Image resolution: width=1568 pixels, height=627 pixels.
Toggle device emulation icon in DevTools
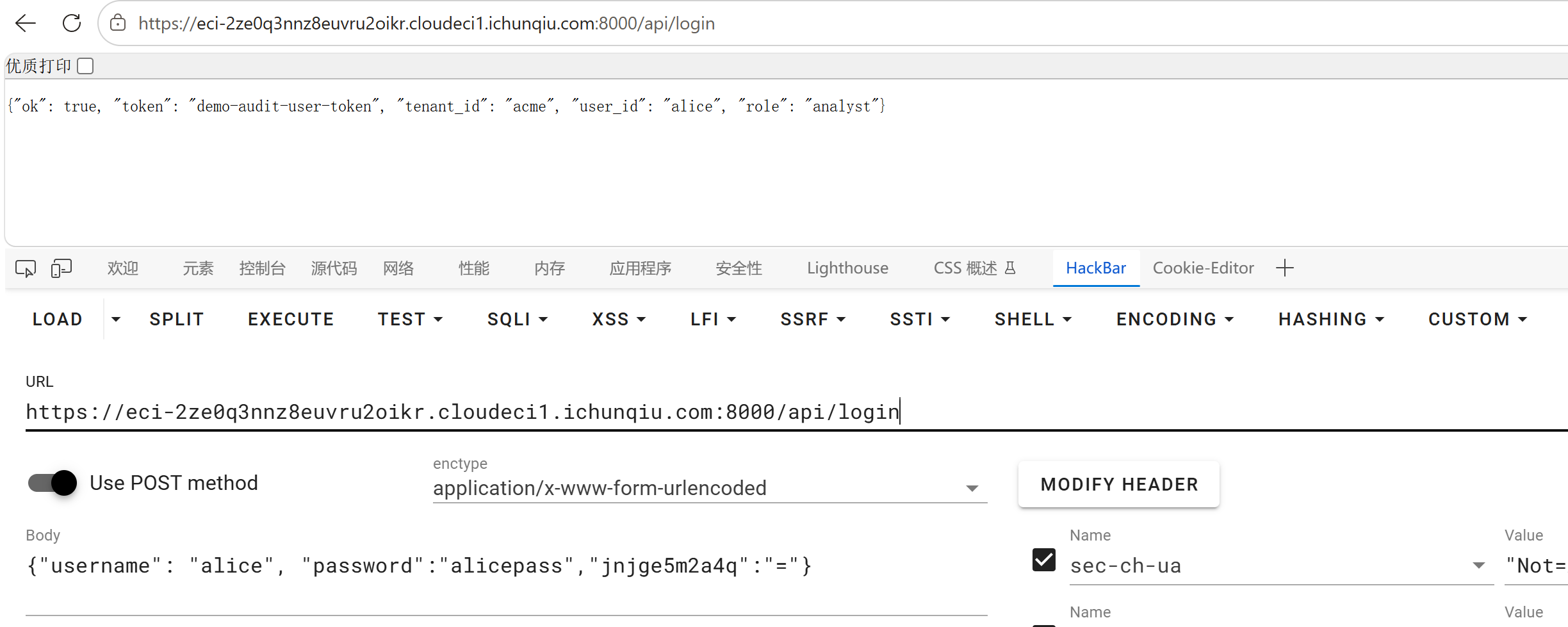coord(61,268)
